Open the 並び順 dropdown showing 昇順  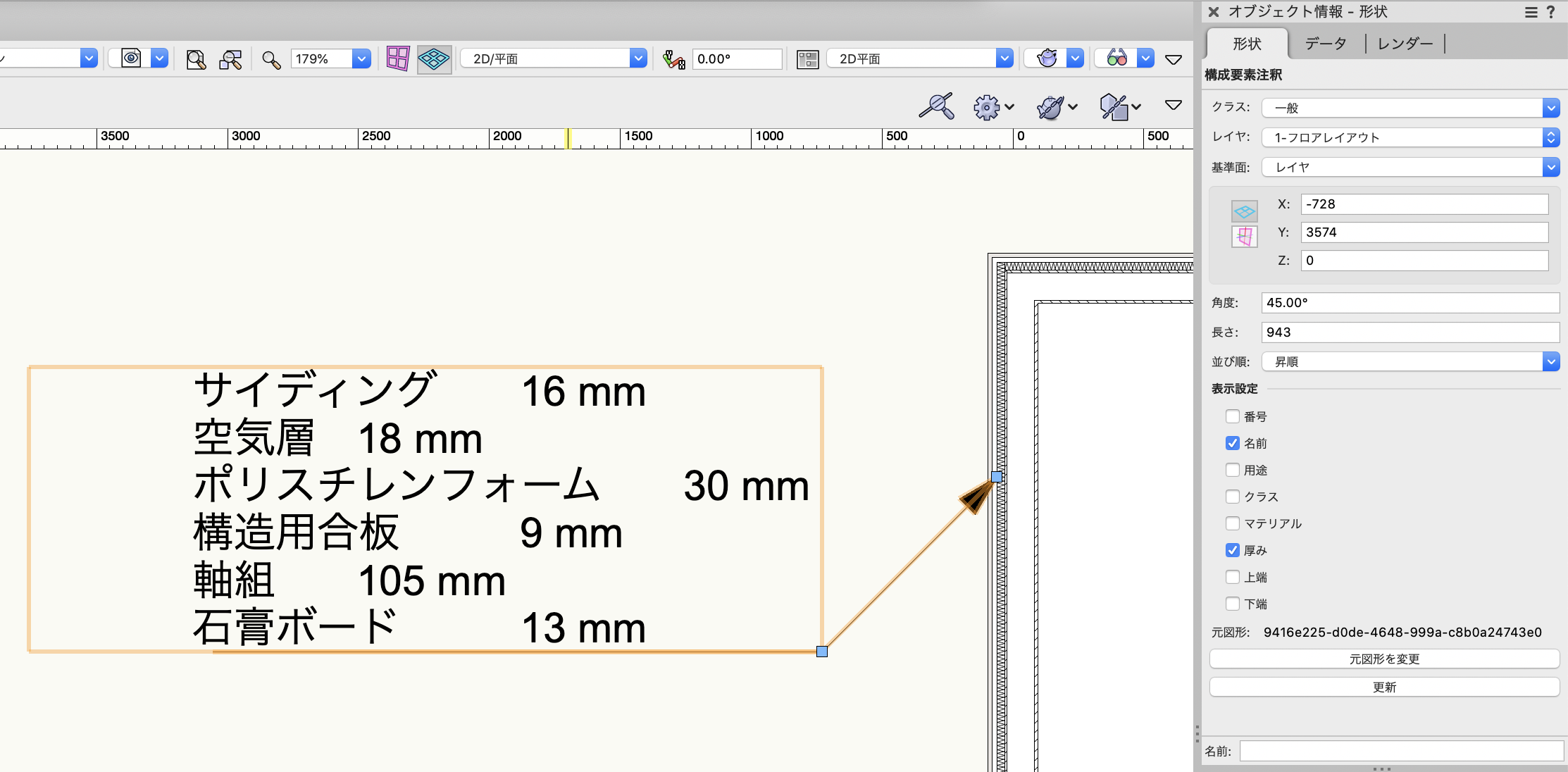(x=1410, y=361)
